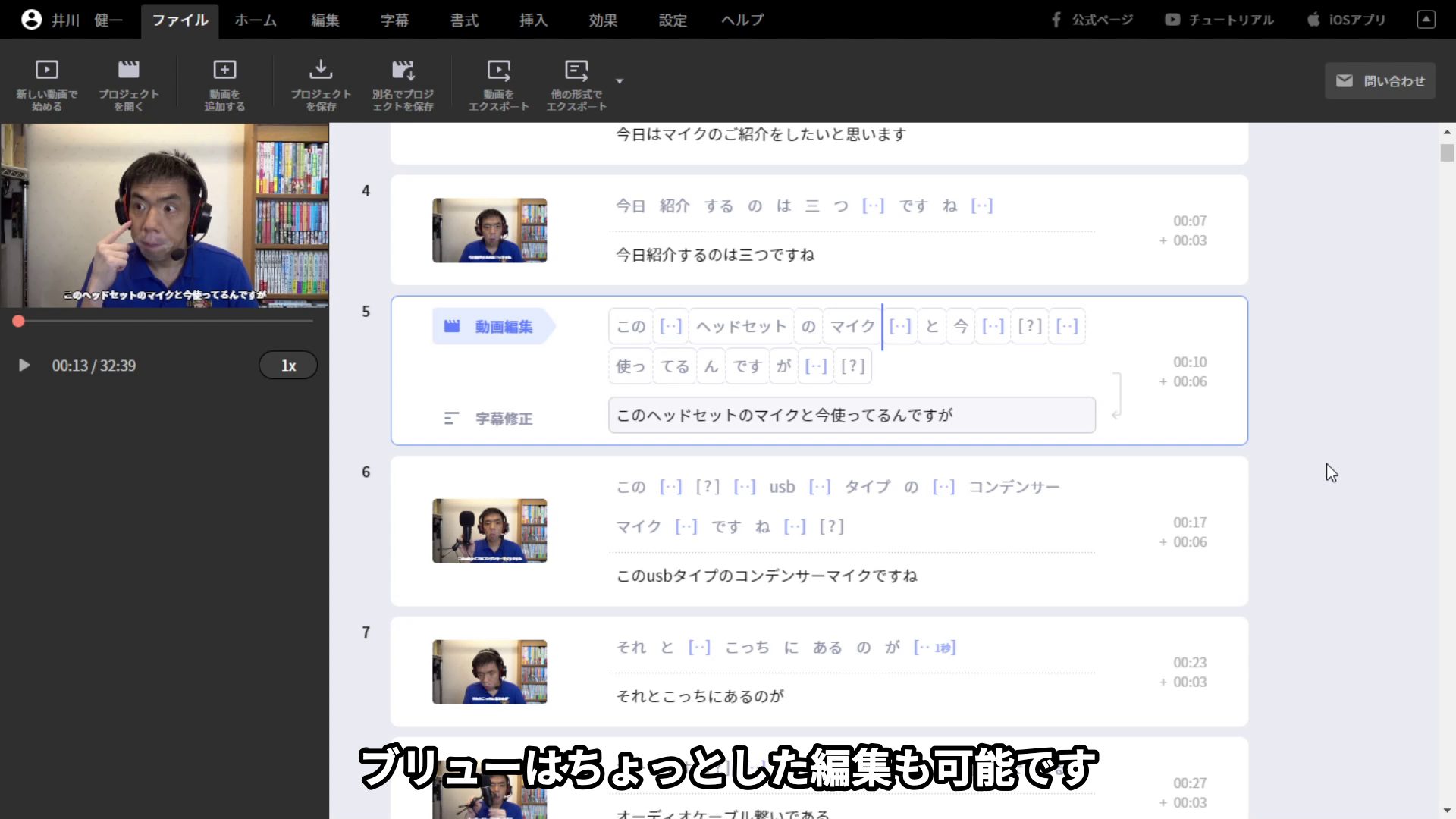Select the word てる in clip 5

(675, 366)
